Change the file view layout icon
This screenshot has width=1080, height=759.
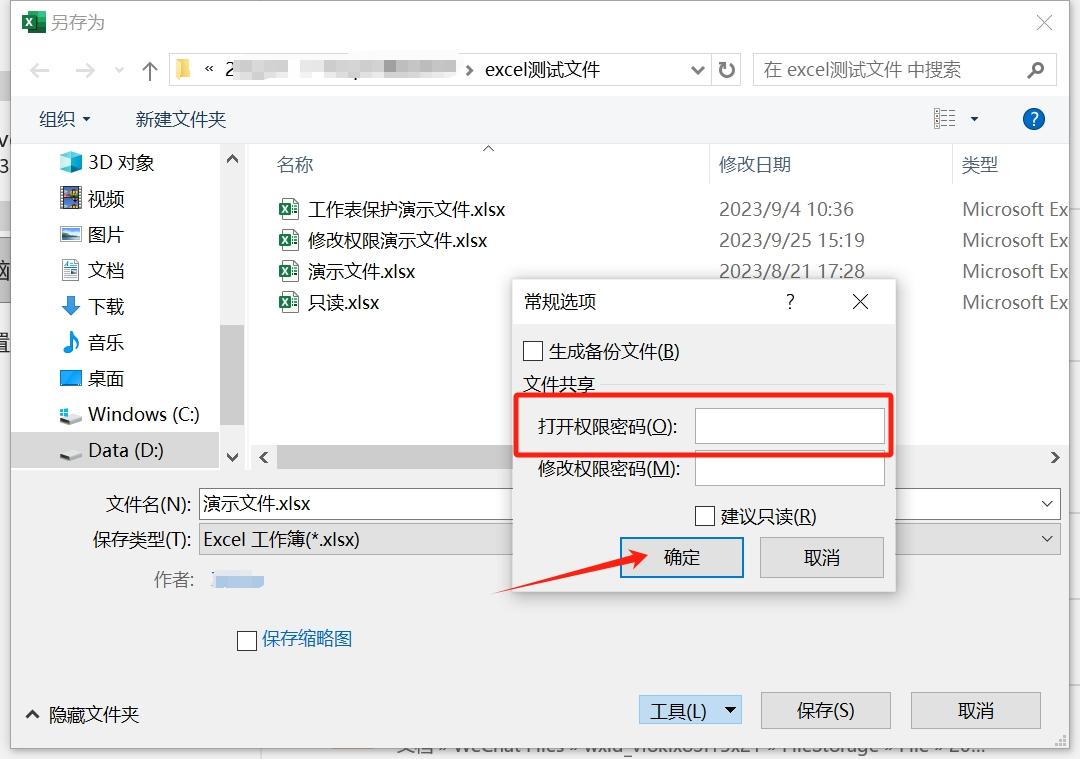(x=944, y=118)
